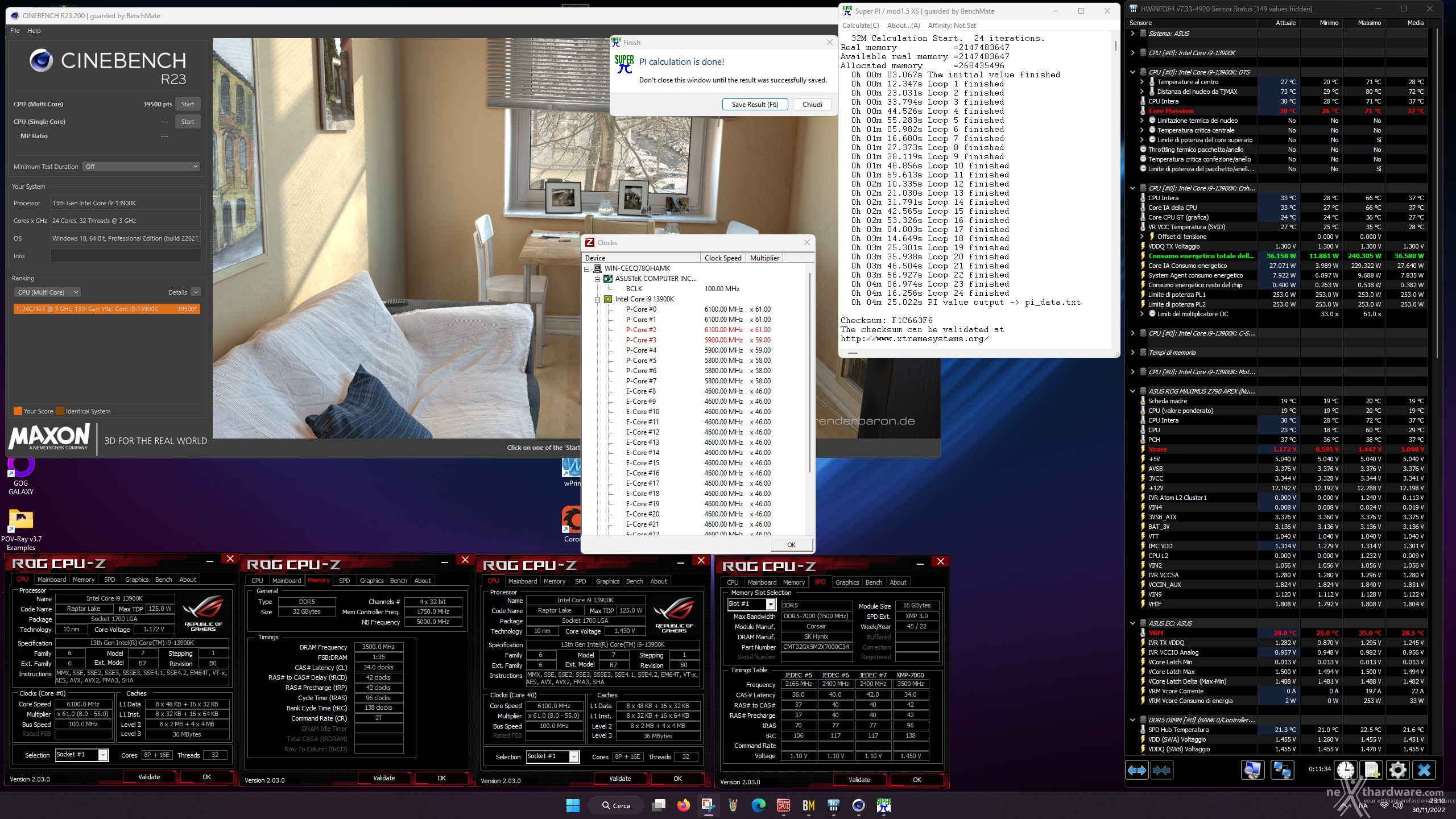Open Super PI Calculate(C) menu

(x=861, y=26)
